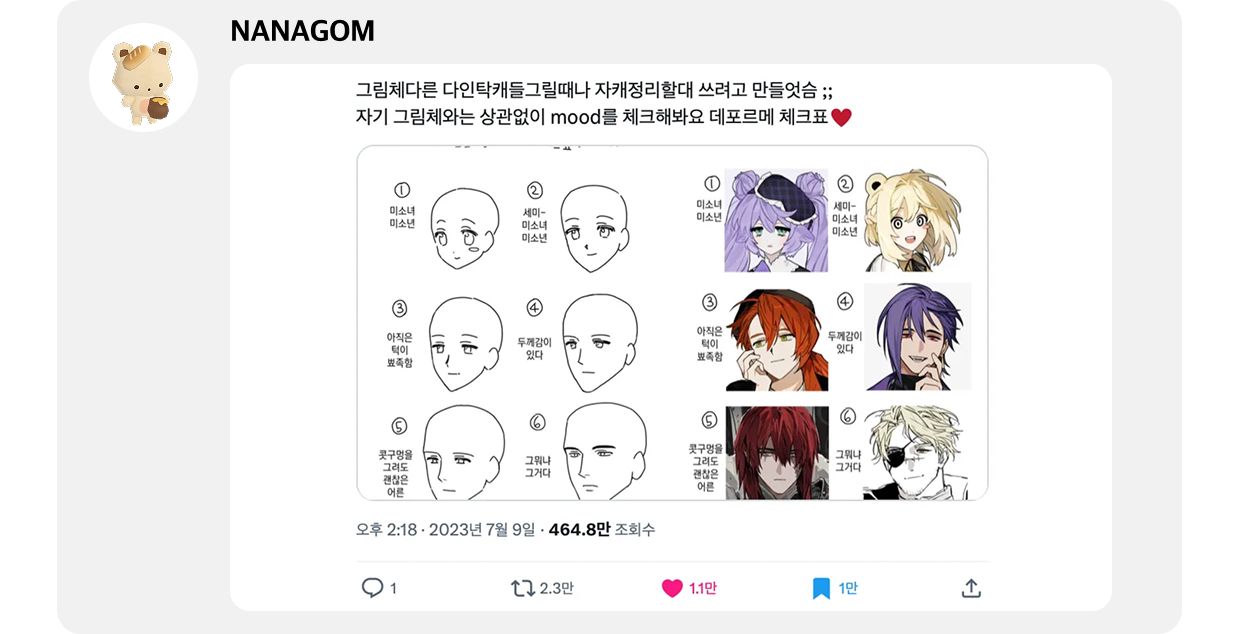Screen dimensions: 1240x634
Task: Click the reply speech bubble icon
Action: [372, 588]
